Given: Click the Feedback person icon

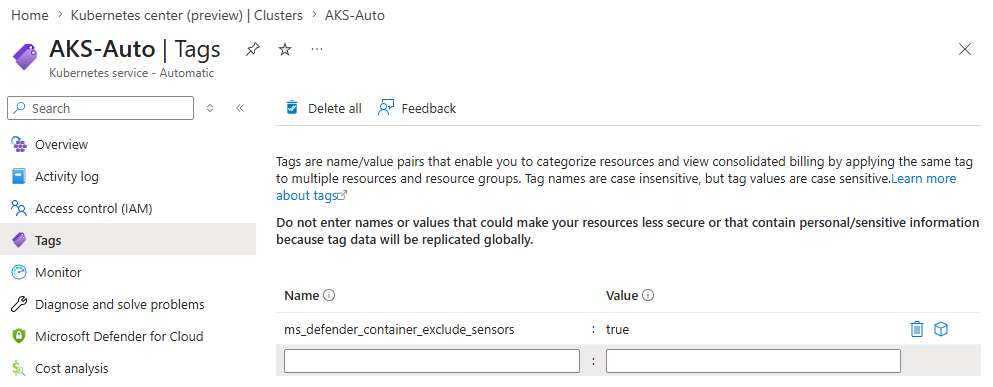Looking at the screenshot, I should [386, 108].
